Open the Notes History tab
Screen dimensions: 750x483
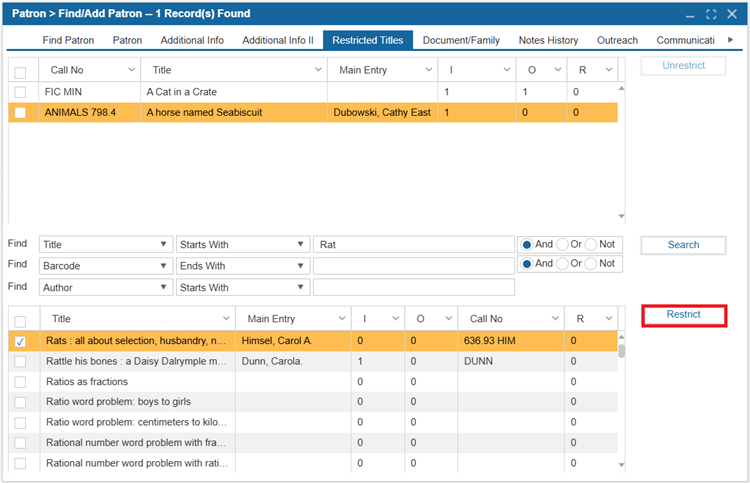[548, 40]
